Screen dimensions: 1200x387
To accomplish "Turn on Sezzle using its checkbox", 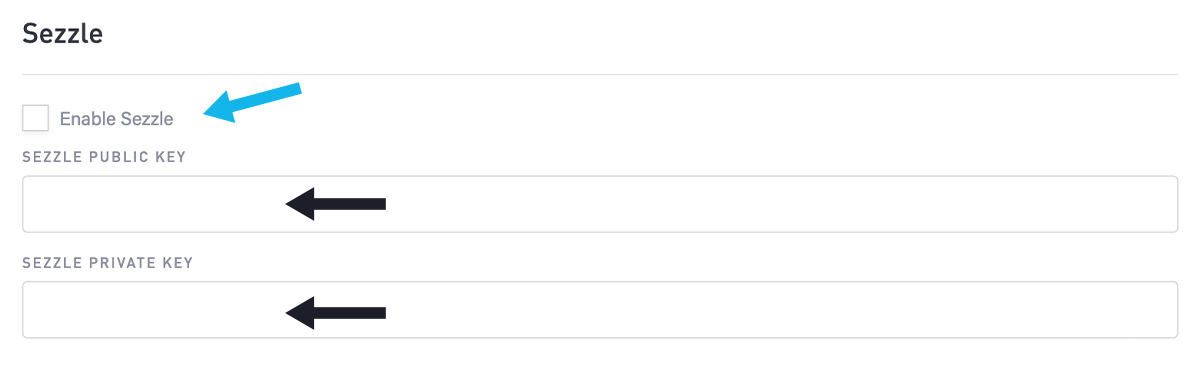I will 35,118.
